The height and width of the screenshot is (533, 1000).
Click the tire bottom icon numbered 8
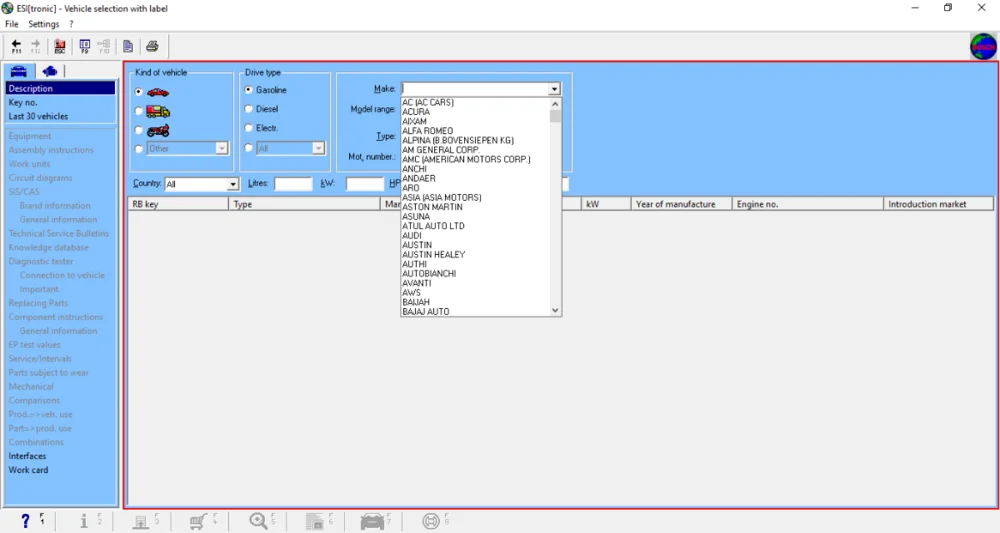click(x=431, y=522)
